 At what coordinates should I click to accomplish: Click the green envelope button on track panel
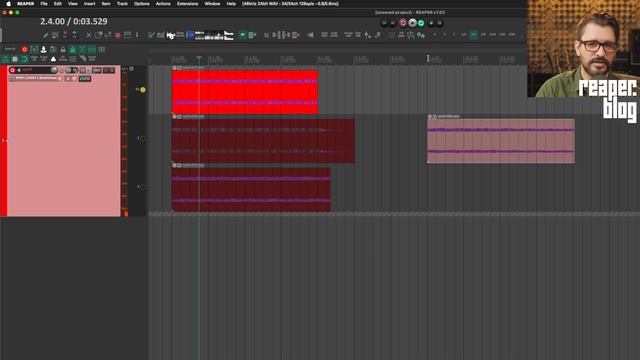[x=85, y=78]
